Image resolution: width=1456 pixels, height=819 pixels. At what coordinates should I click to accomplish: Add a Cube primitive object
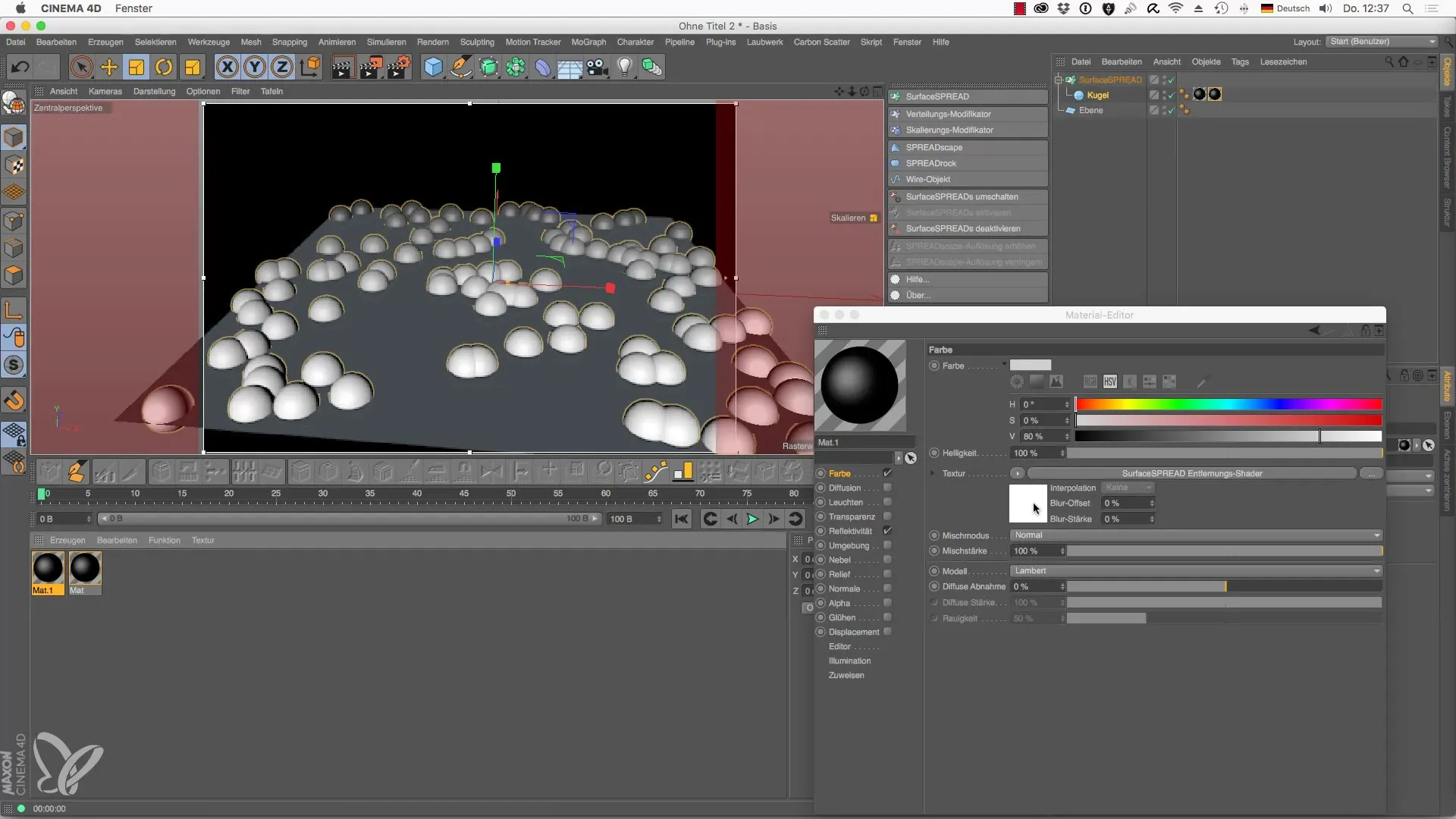point(433,67)
